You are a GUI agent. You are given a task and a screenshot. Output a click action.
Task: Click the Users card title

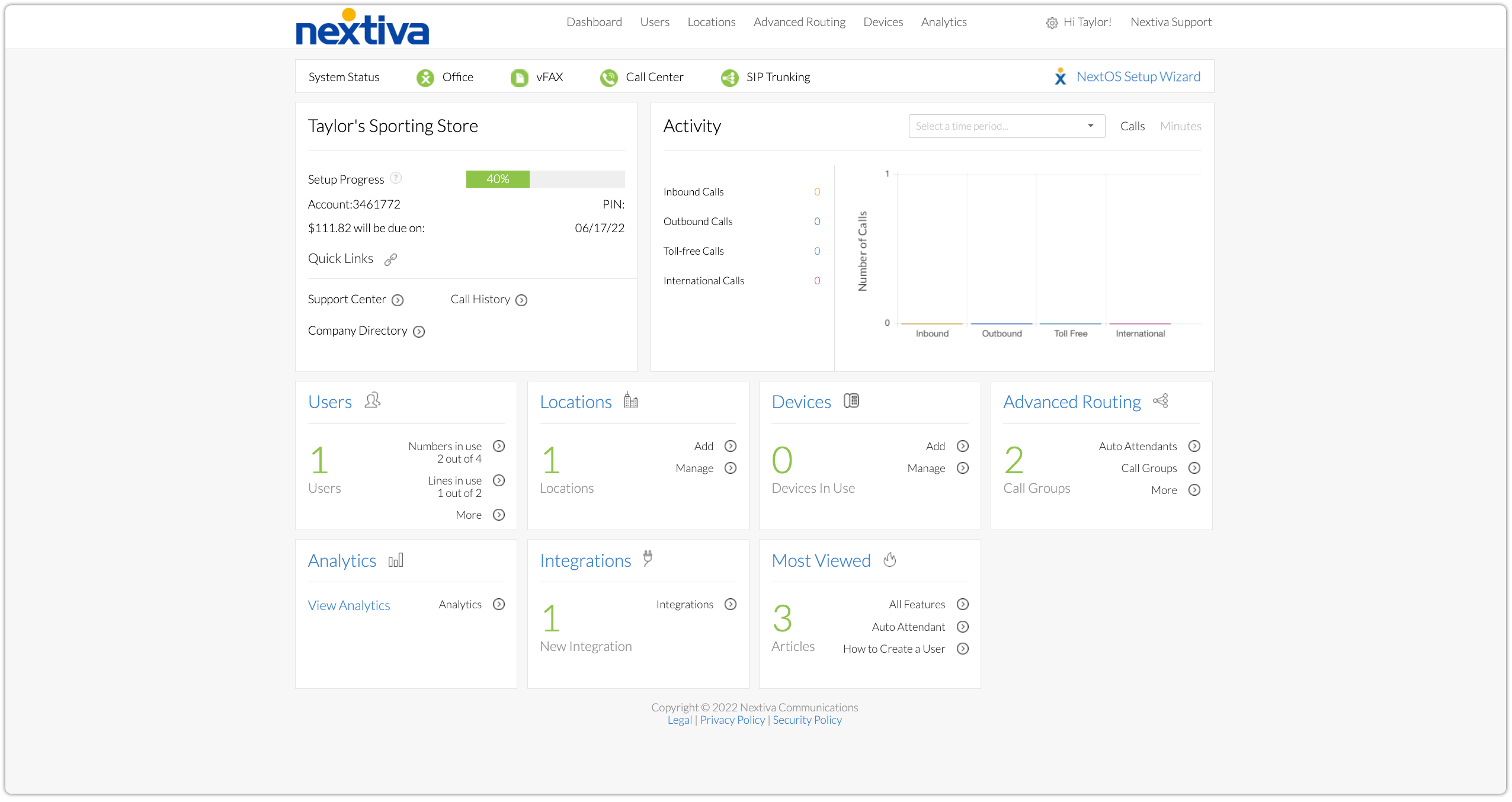coord(330,402)
